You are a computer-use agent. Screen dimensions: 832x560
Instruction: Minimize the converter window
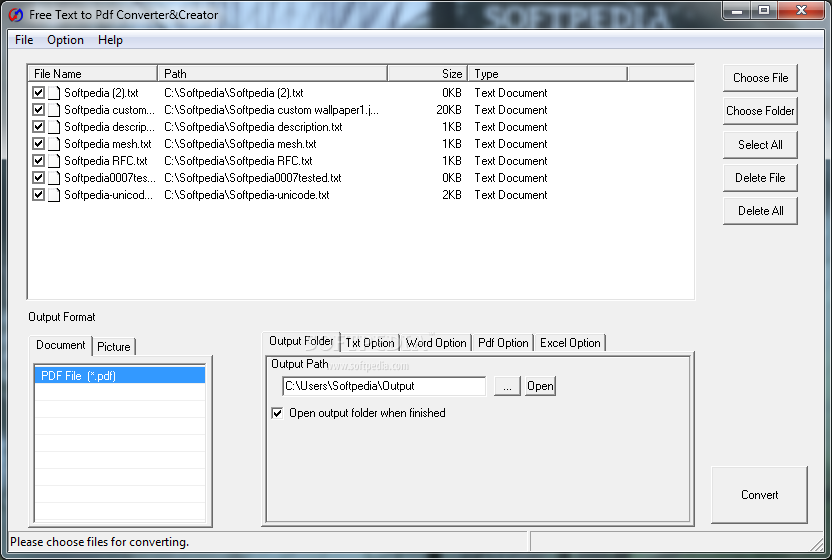(737, 11)
